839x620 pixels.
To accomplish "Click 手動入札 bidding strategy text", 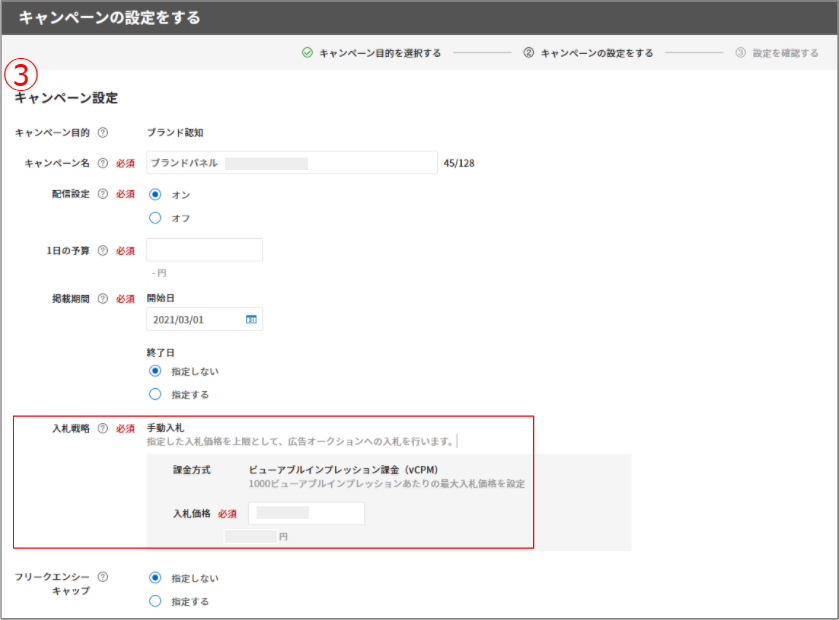I will [x=165, y=428].
